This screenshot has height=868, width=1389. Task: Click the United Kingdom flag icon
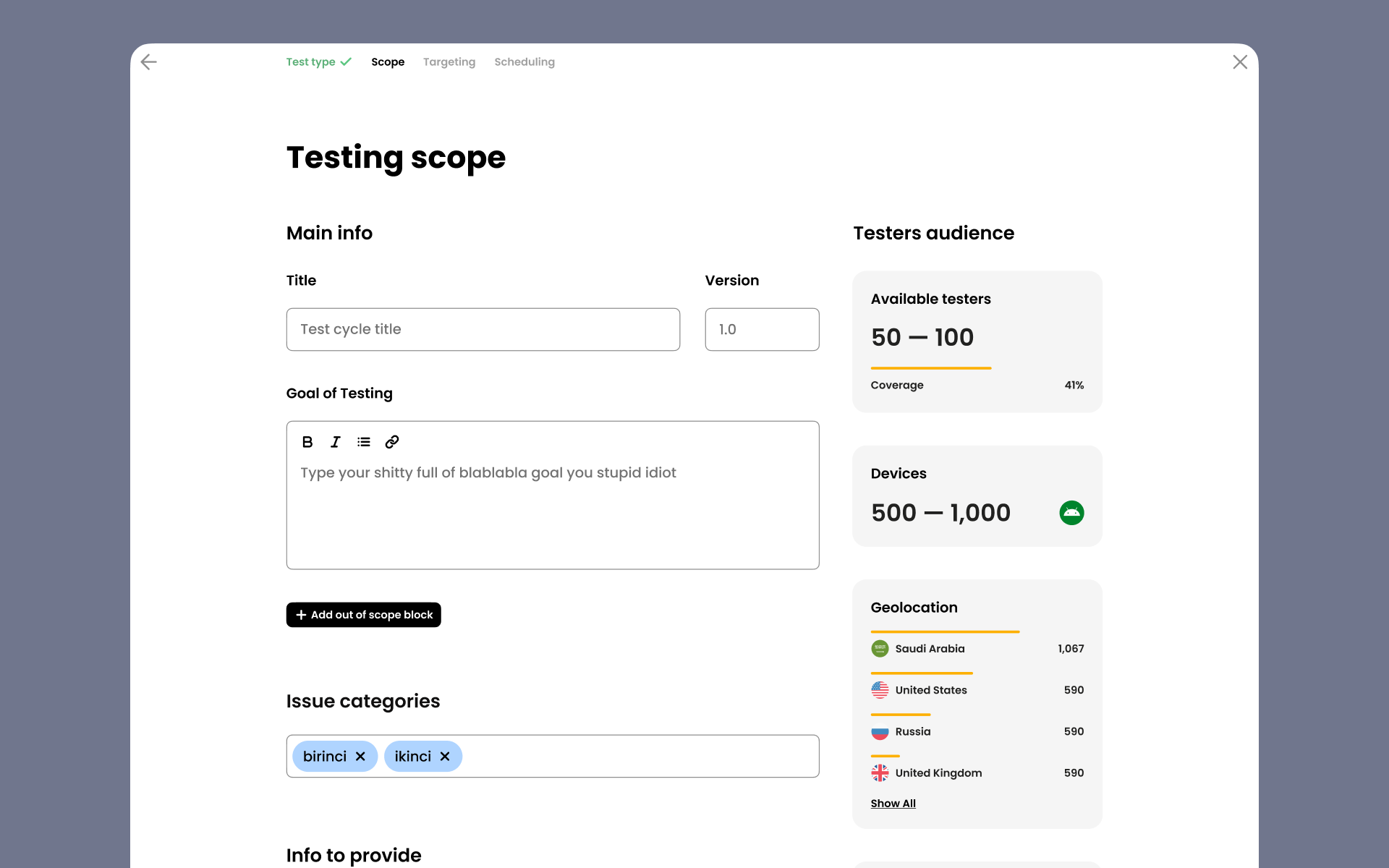click(880, 773)
